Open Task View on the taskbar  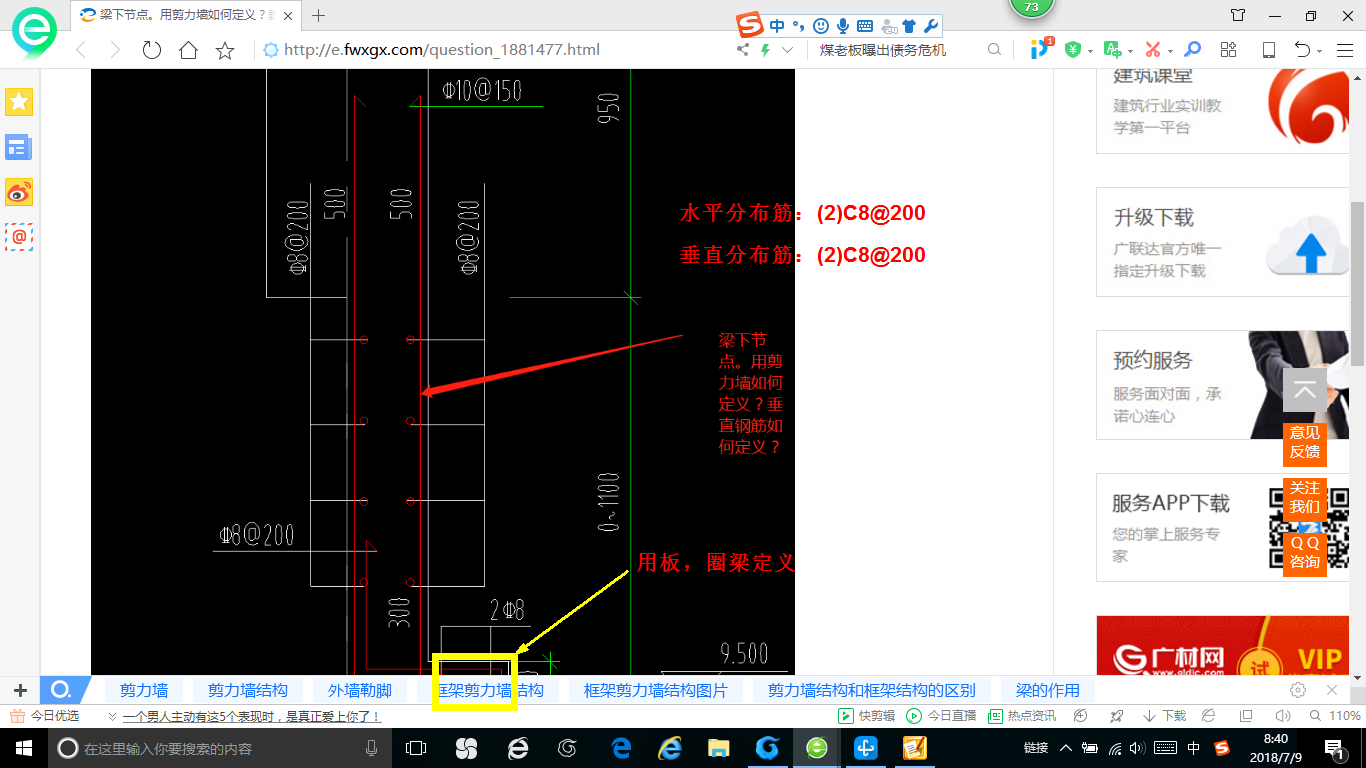pos(415,747)
